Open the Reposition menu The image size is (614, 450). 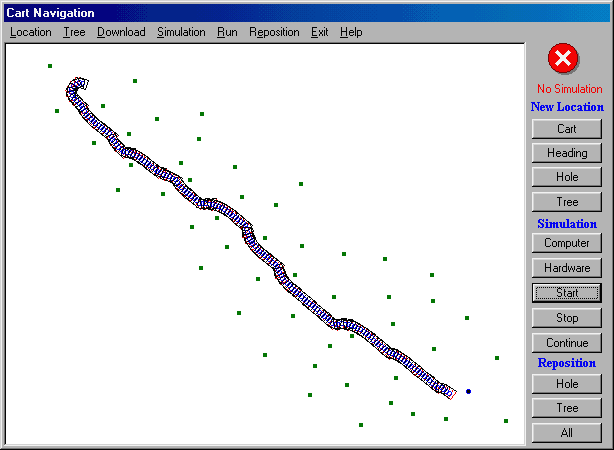[x=274, y=32]
